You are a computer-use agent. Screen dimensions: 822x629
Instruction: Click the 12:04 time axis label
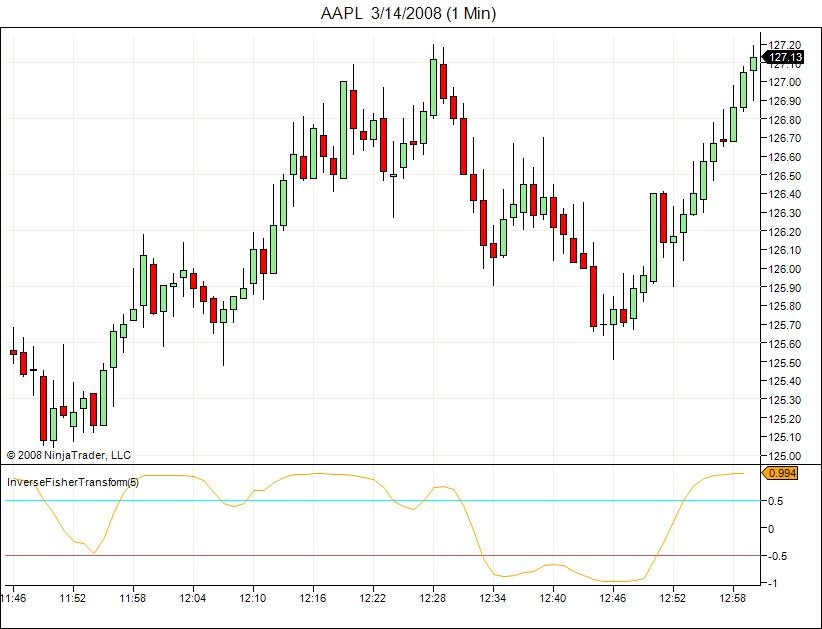tap(193, 598)
